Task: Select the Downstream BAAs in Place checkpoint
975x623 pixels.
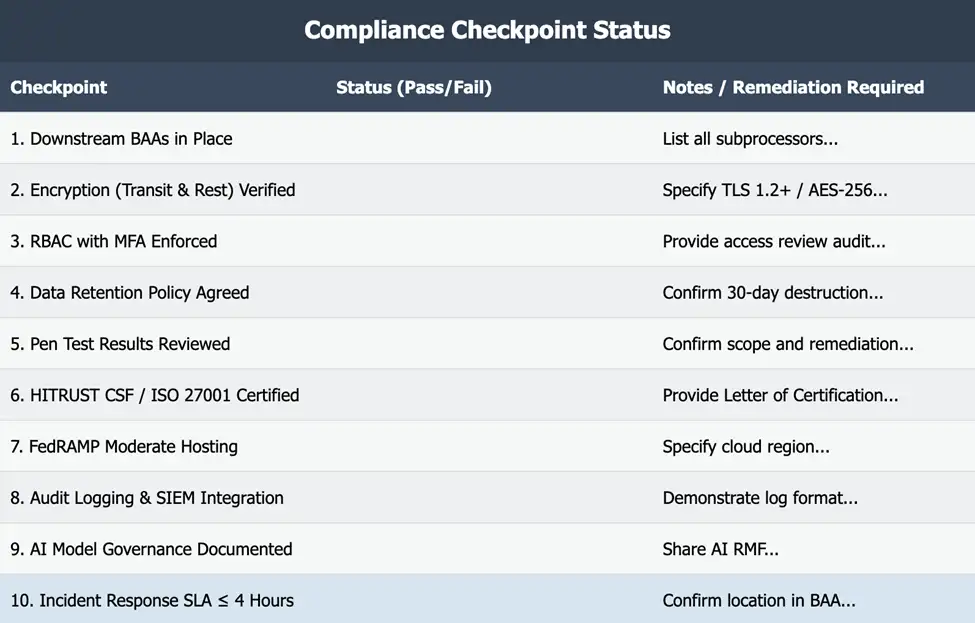Action: [121, 139]
